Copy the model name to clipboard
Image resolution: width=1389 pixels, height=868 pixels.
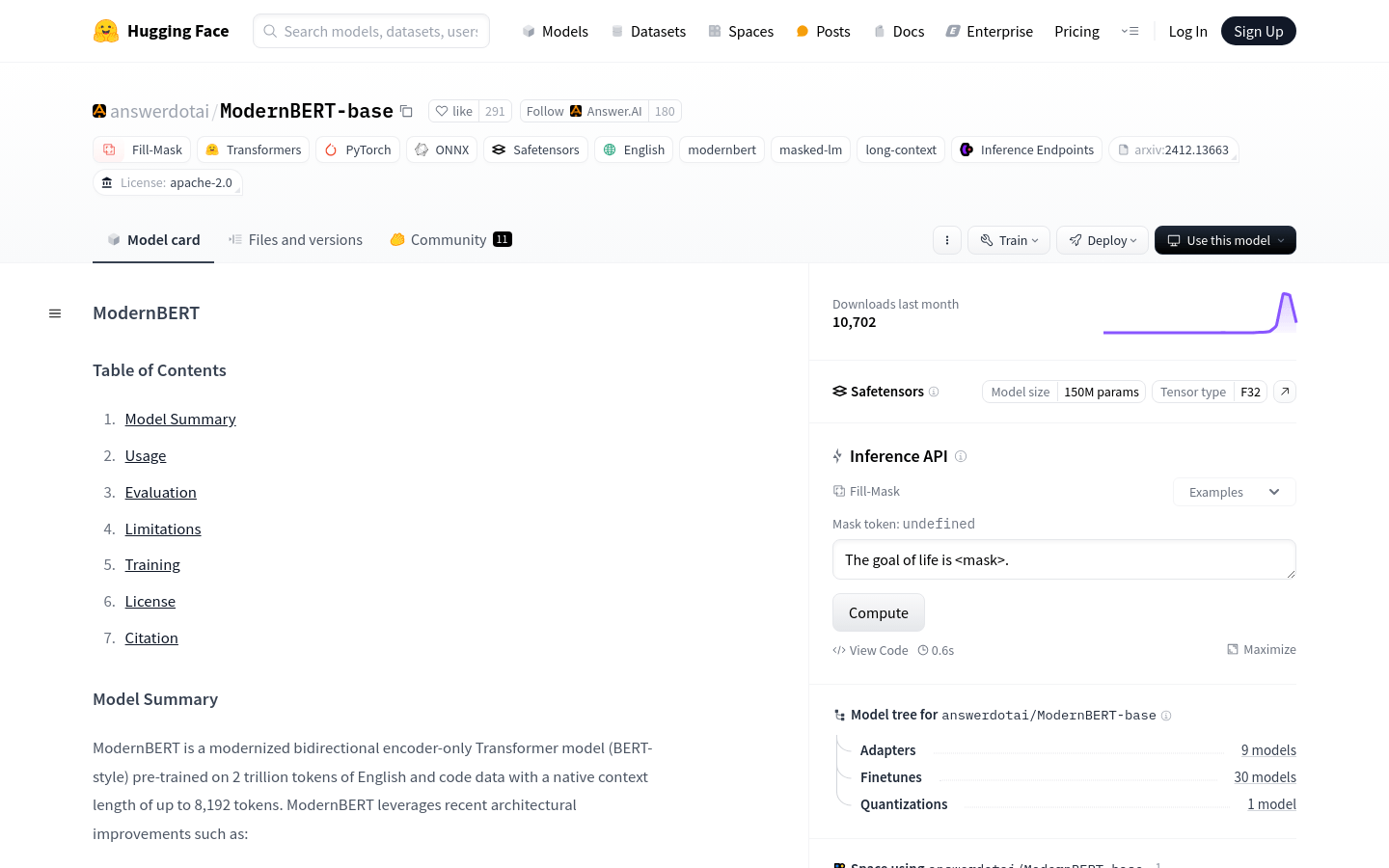coord(407,111)
